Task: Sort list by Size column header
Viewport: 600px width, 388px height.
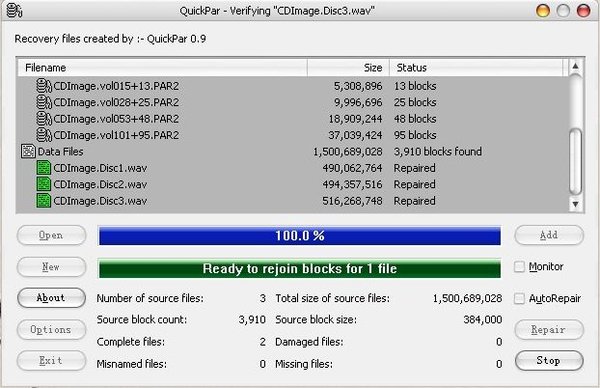Action: coord(348,68)
